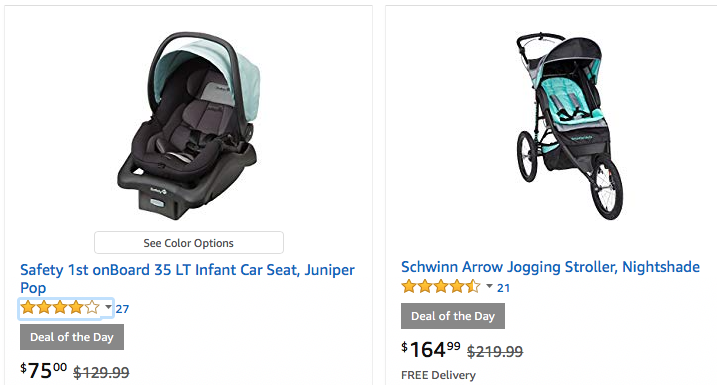Click the jogging stroller product image
This screenshot has height=385, width=717.
(x=570, y=126)
